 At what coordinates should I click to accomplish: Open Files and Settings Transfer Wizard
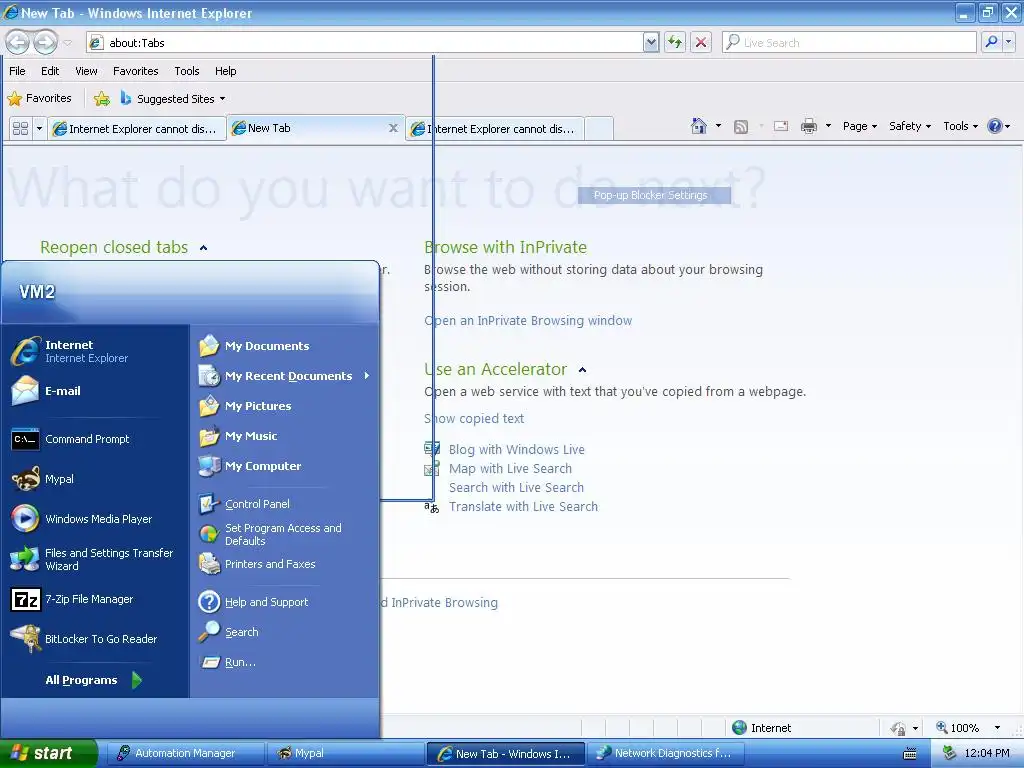pos(97,559)
